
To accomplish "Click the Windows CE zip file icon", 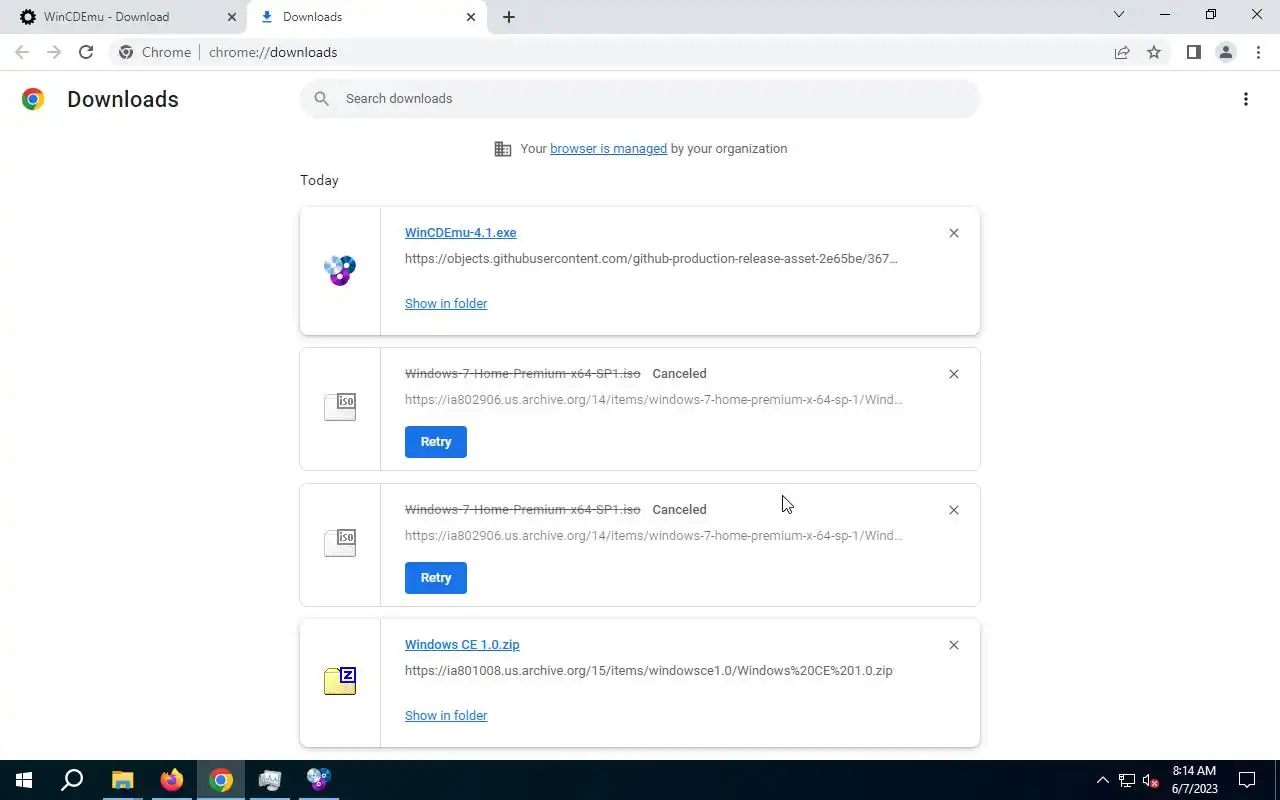I will (340, 681).
